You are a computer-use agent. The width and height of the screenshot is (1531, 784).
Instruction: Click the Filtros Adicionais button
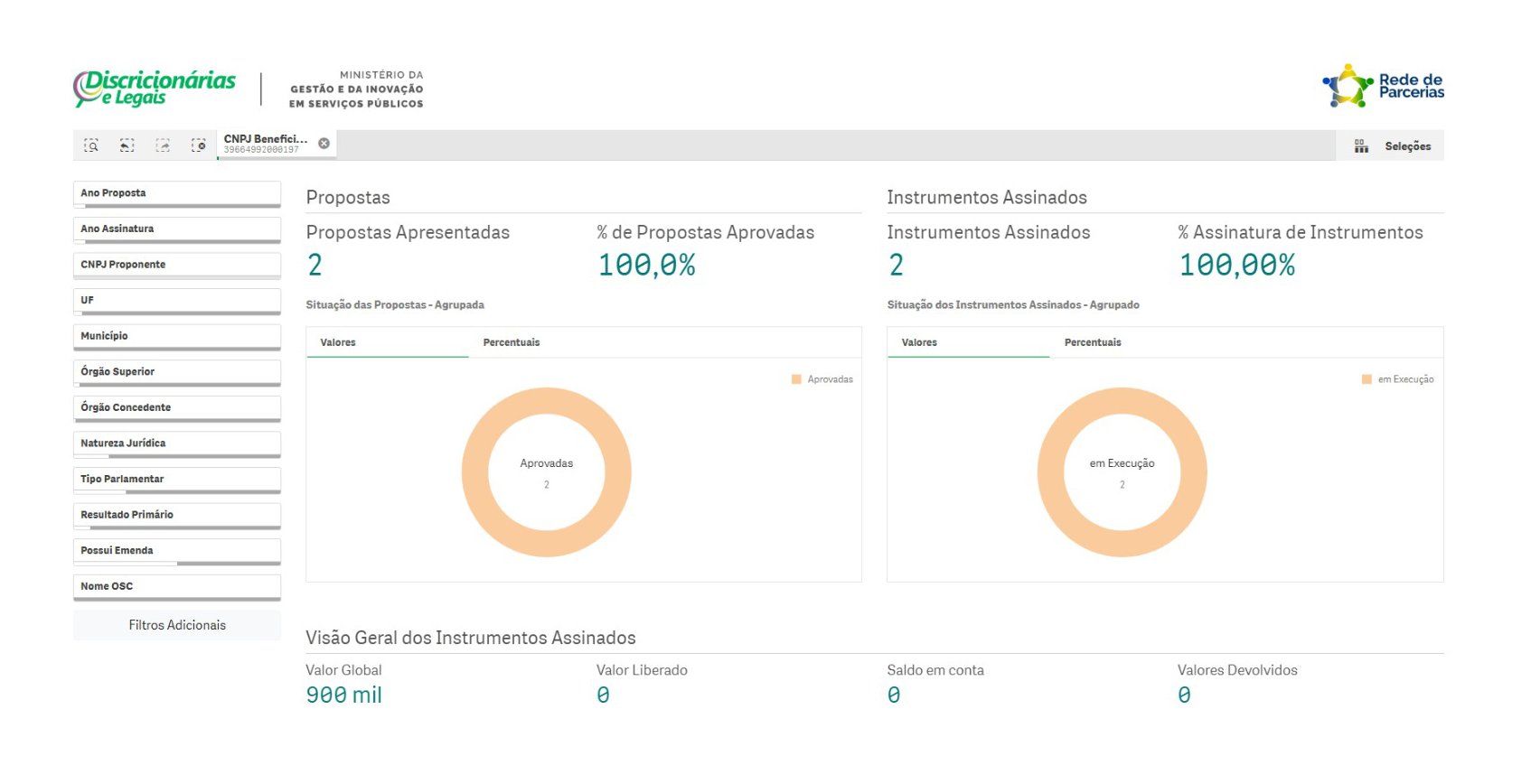(177, 625)
